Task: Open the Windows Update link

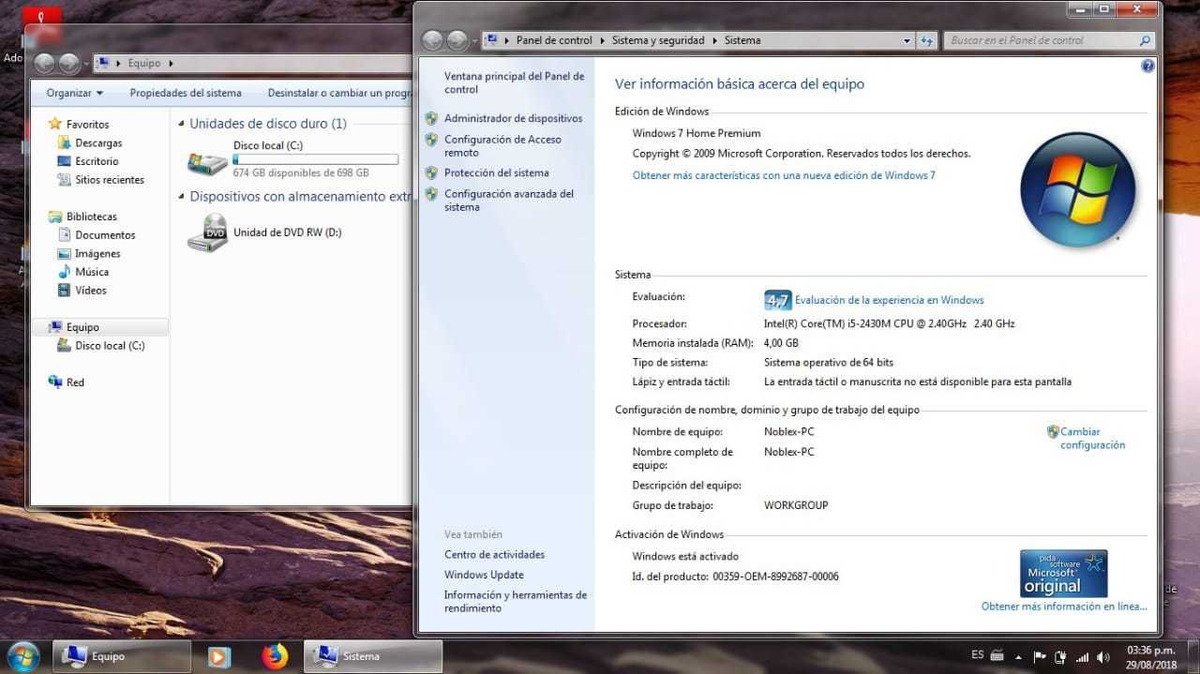Action: [x=484, y=575]
